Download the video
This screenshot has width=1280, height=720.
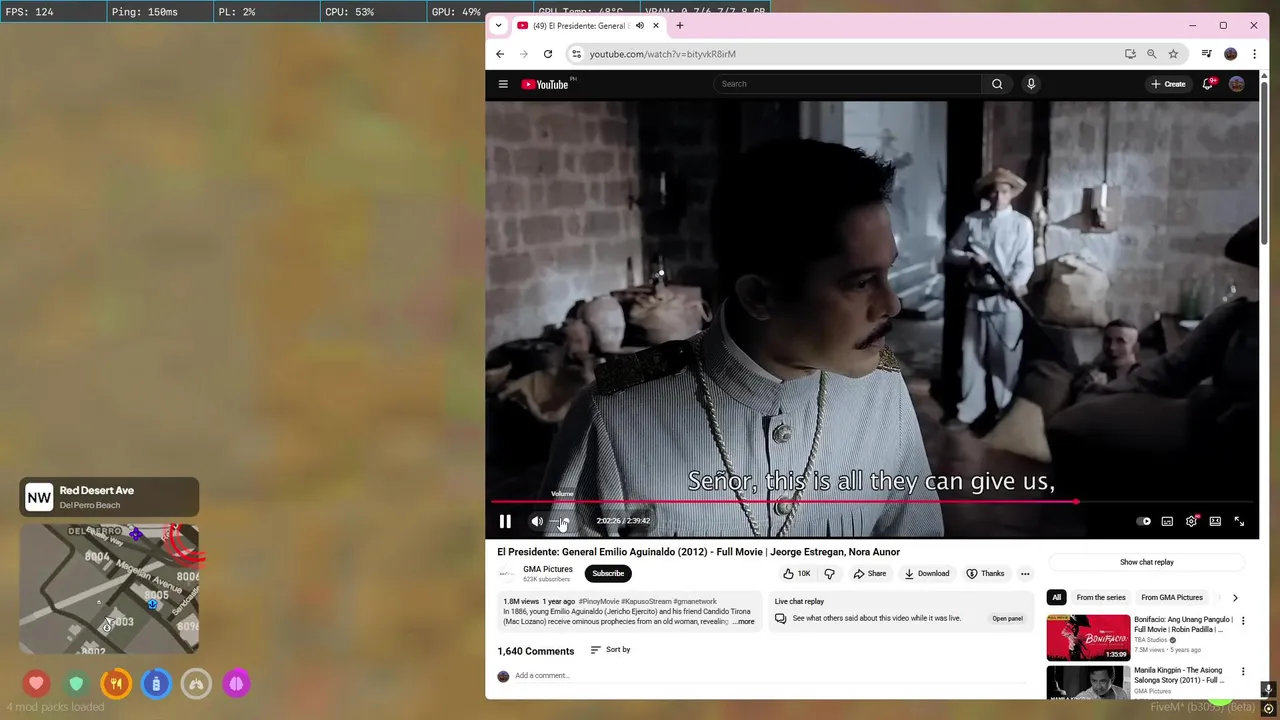point(927,573)
